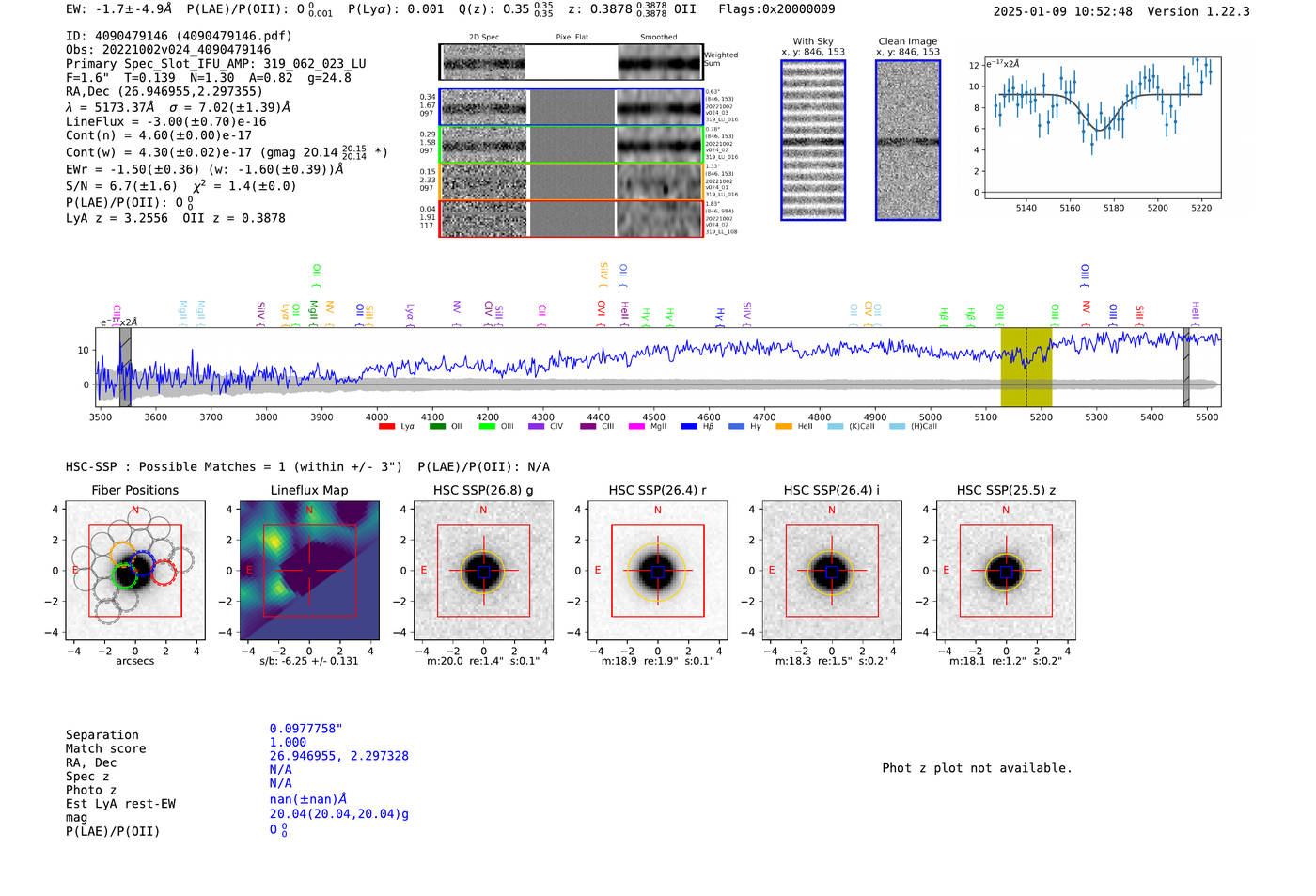Click the S/N = 6.7(±1.6) text

click(x=121, y=186)
